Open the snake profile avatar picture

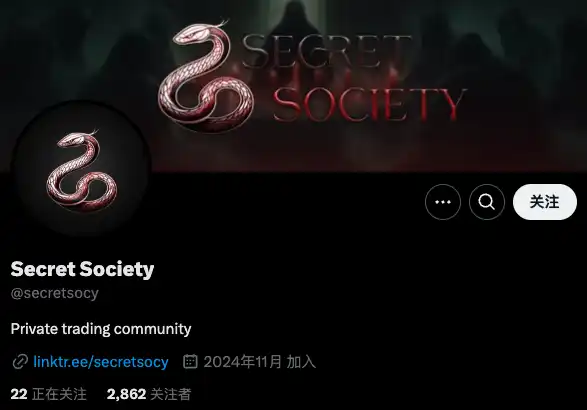pos(80,170)
